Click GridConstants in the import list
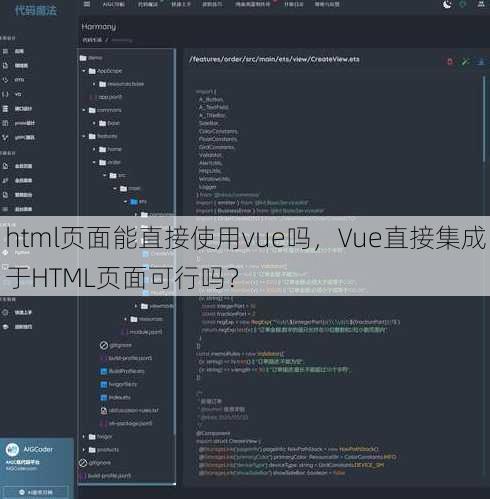Image resolution: width=490 pixels, height=499 pixels. click(x=217, y=147)
